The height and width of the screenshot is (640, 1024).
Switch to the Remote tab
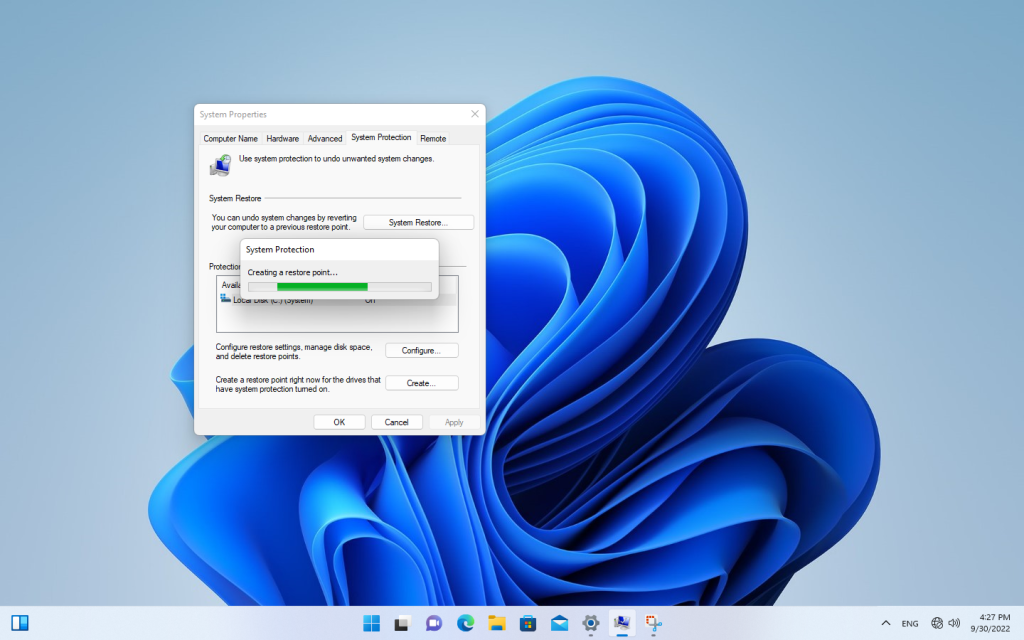[432, 138]
